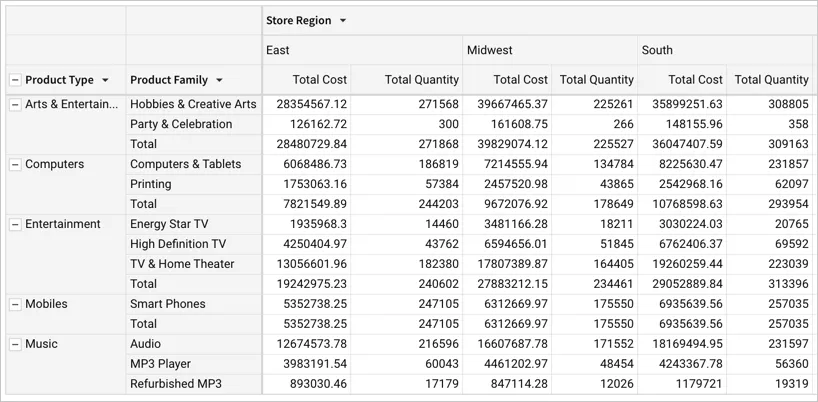Click cell value 18211
This screenshot has width=818, height=402.
click(x=617, y=224)
